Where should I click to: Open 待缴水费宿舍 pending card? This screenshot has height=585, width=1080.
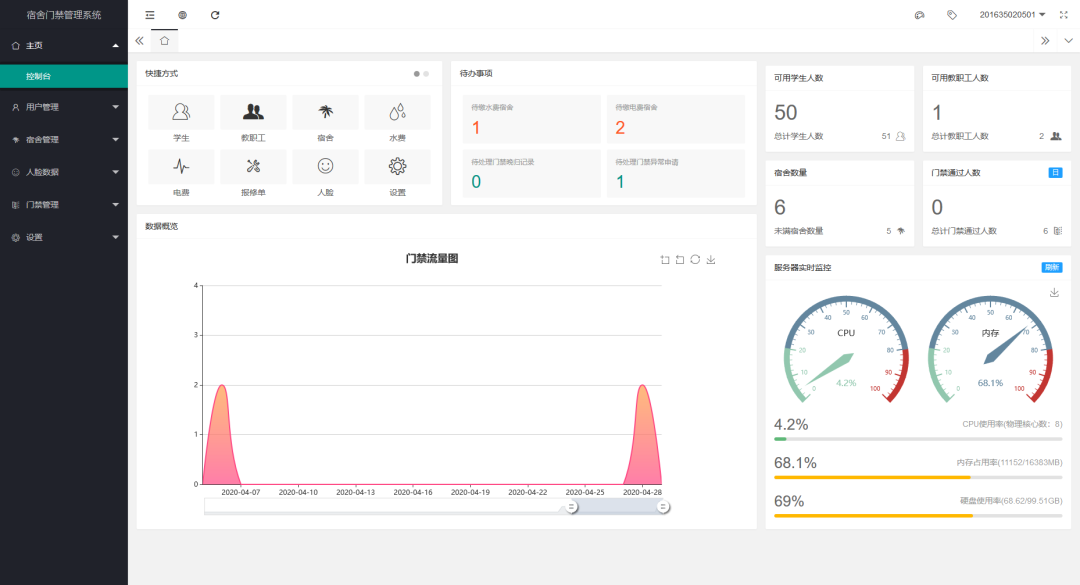click(532, 119)
